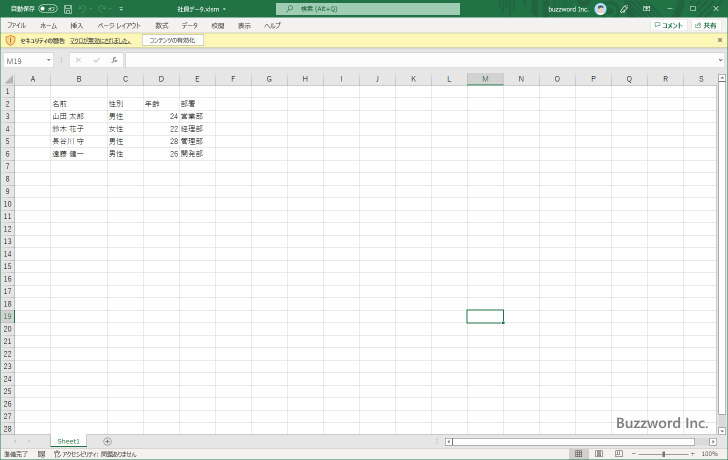This screenshot has width=728, height=460.
Task: Click the Insert Function fx icon
Action: 114,60
